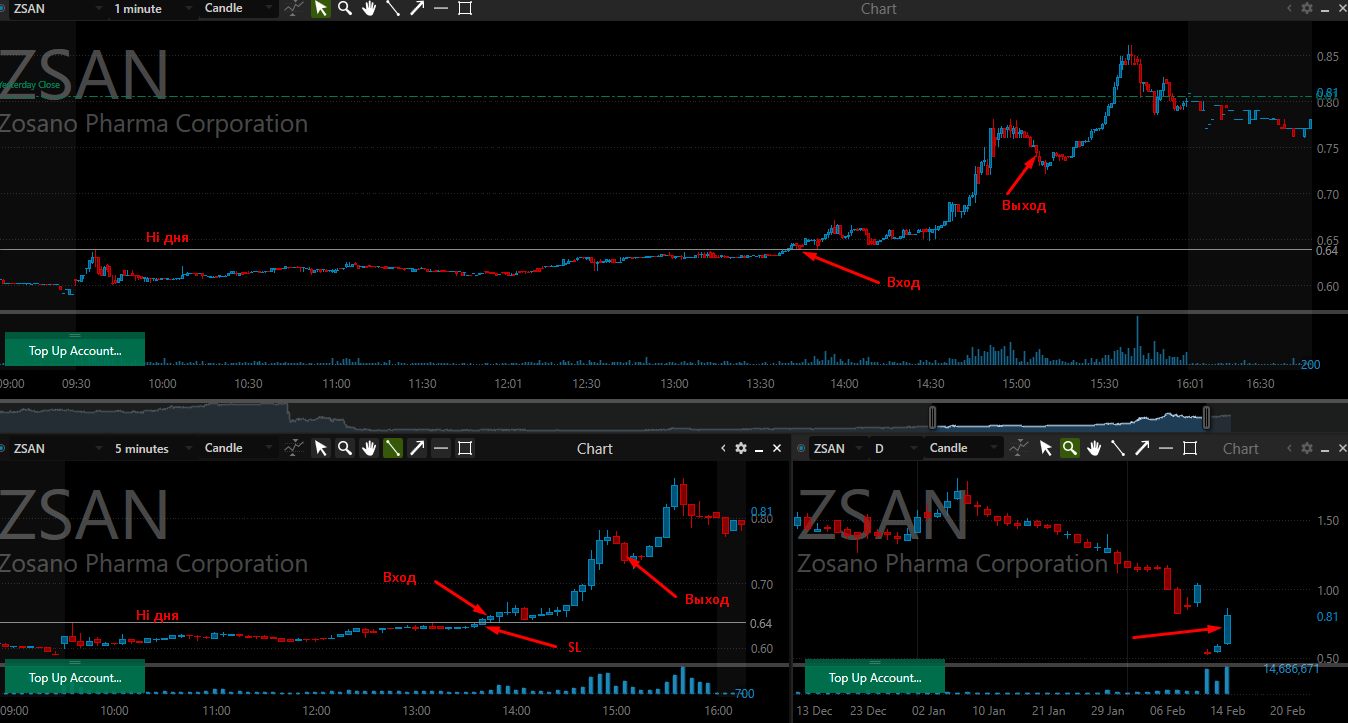1348x723 pixels.
Task: Click 0.81 price label on 5 minutes chart axis
Action: click(x=761, y=510)
